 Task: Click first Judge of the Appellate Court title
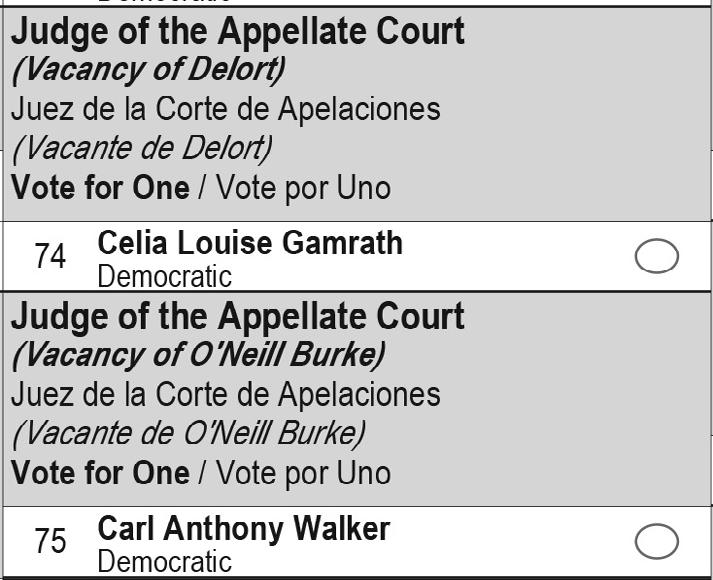[238, 33]
